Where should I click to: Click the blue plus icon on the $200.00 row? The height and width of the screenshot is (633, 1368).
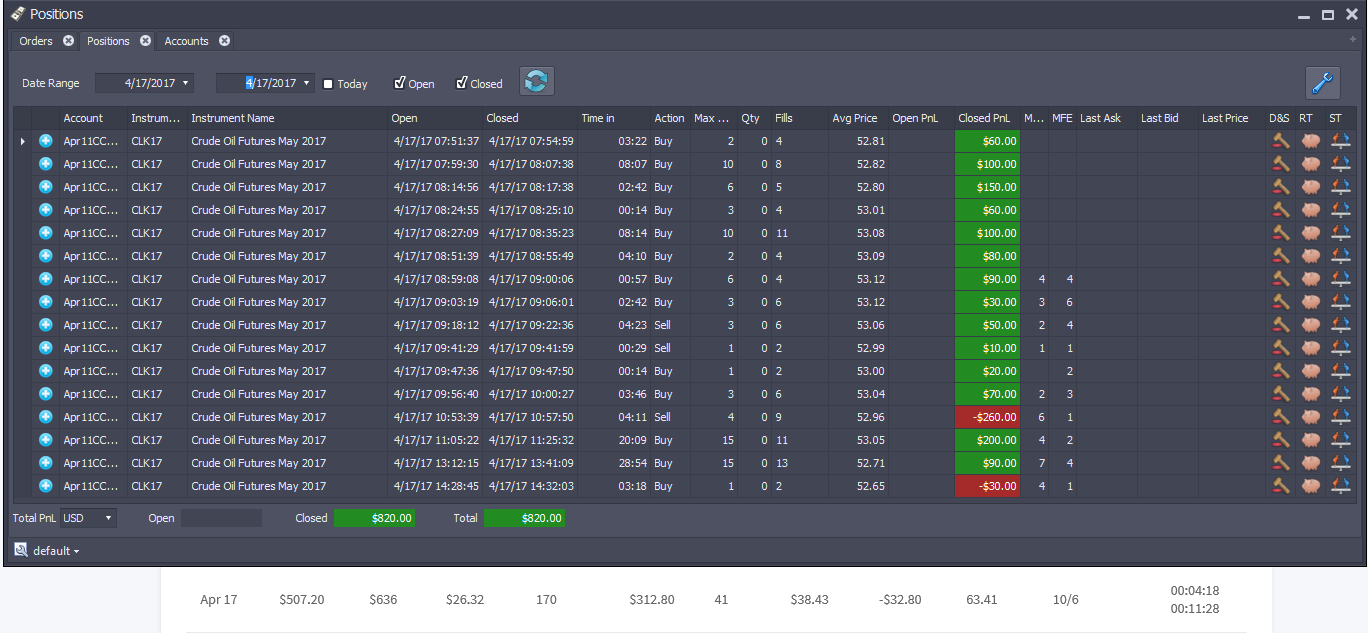(x=46, y=440)
